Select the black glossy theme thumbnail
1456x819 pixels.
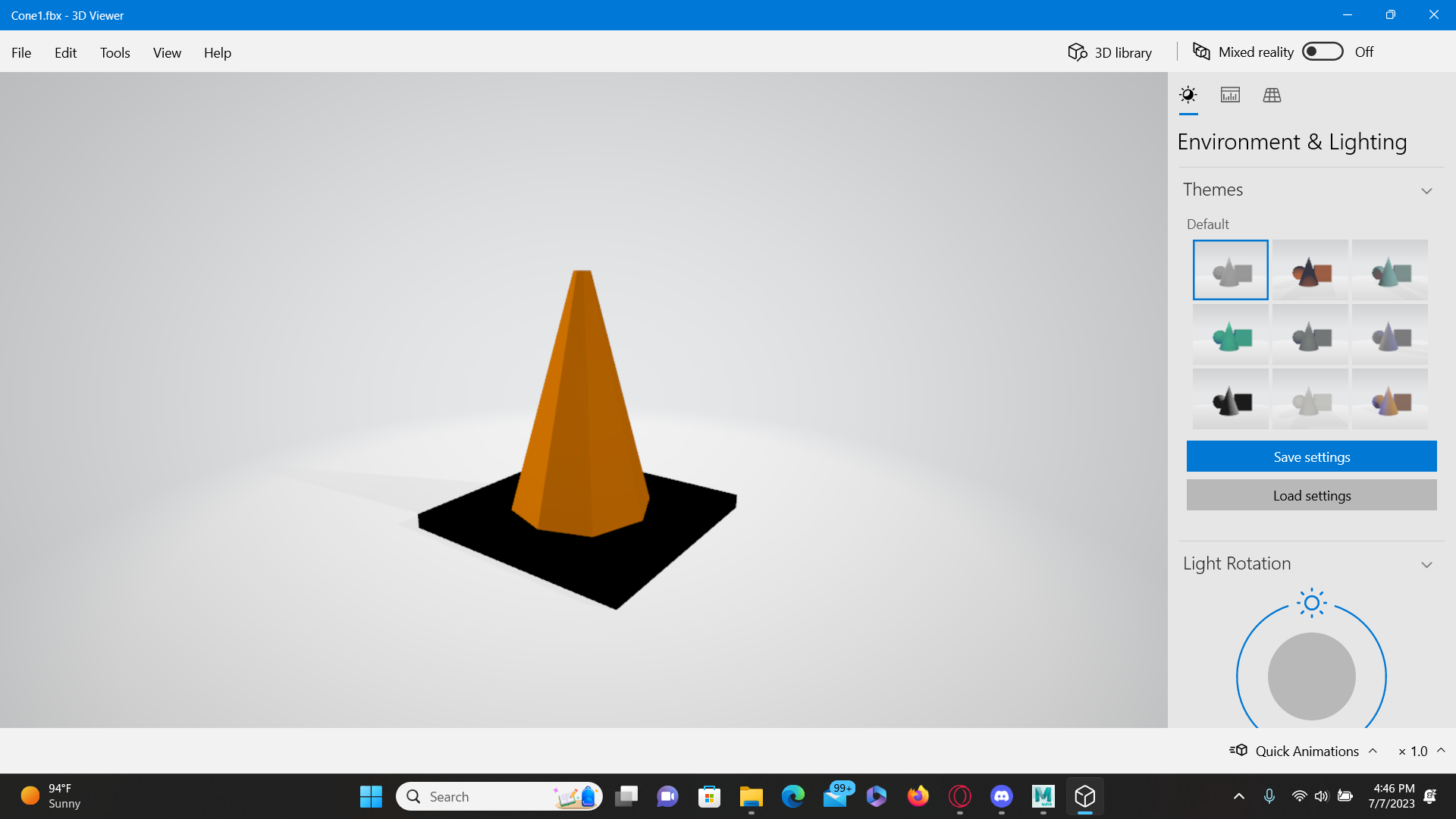[x=1230, y=399]
